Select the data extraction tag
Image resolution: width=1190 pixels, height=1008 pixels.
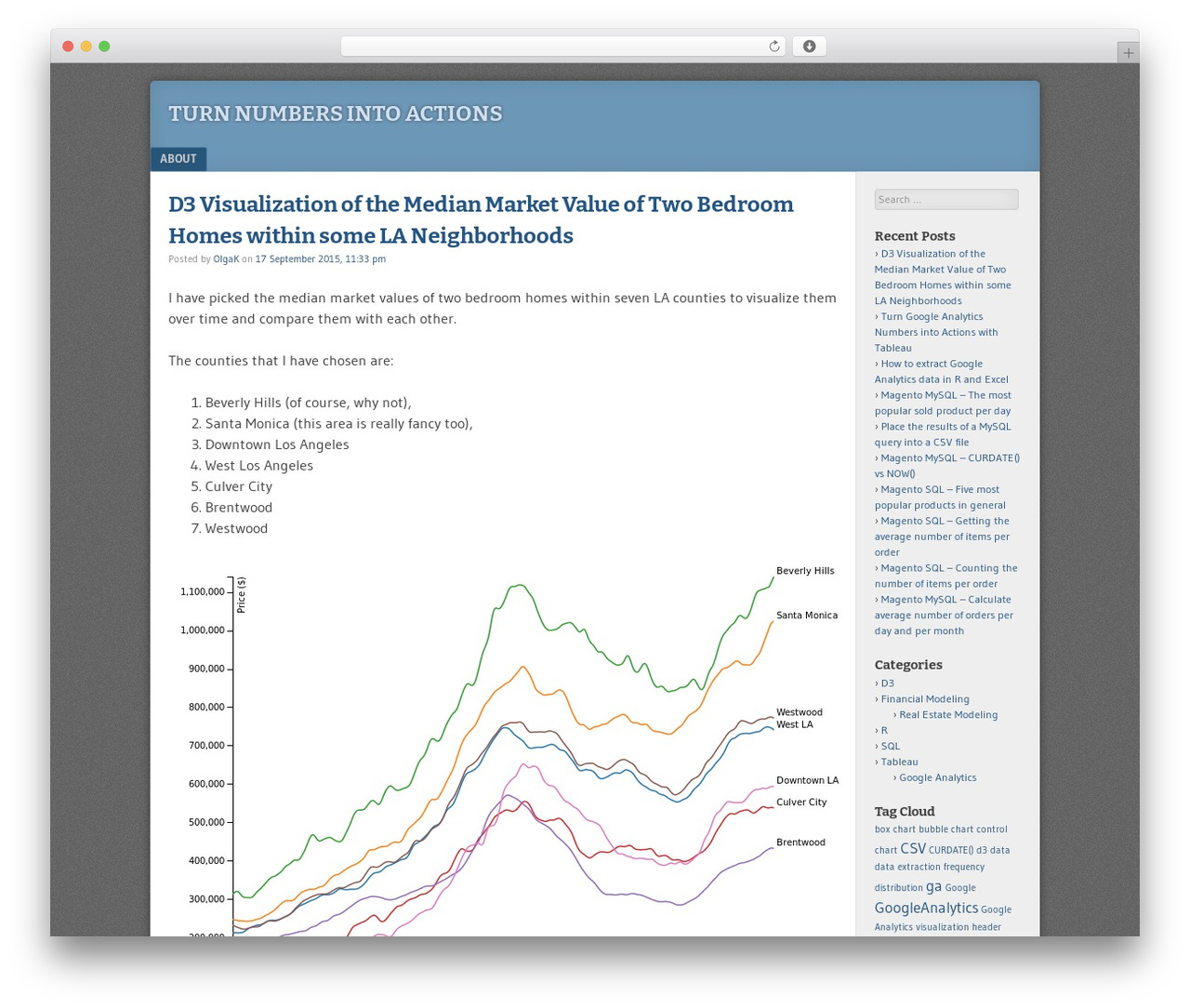pos(907,867)
